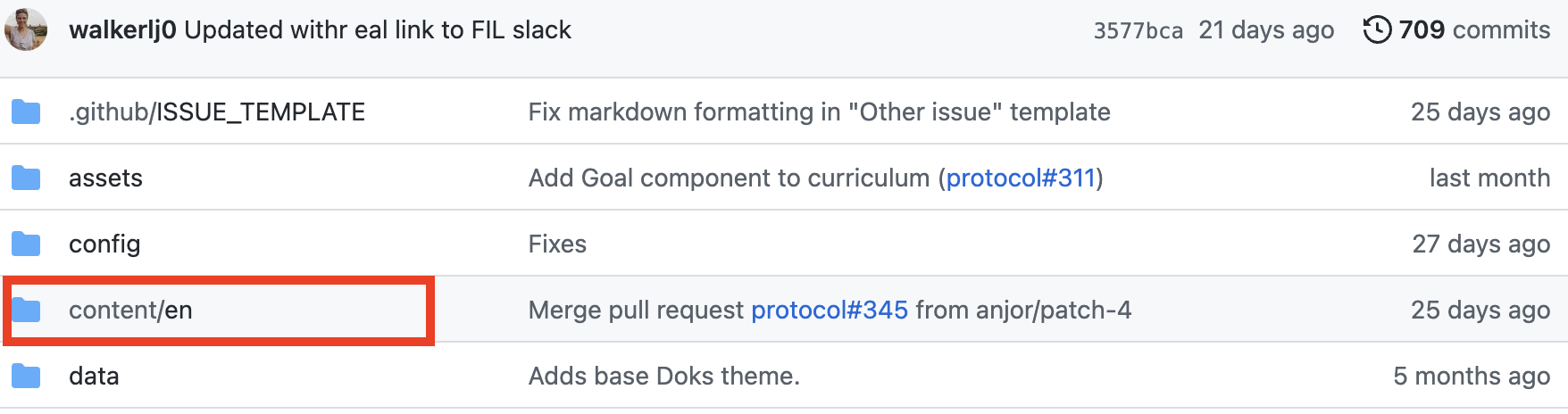
Task: Open the config folder
Action: 104,244
